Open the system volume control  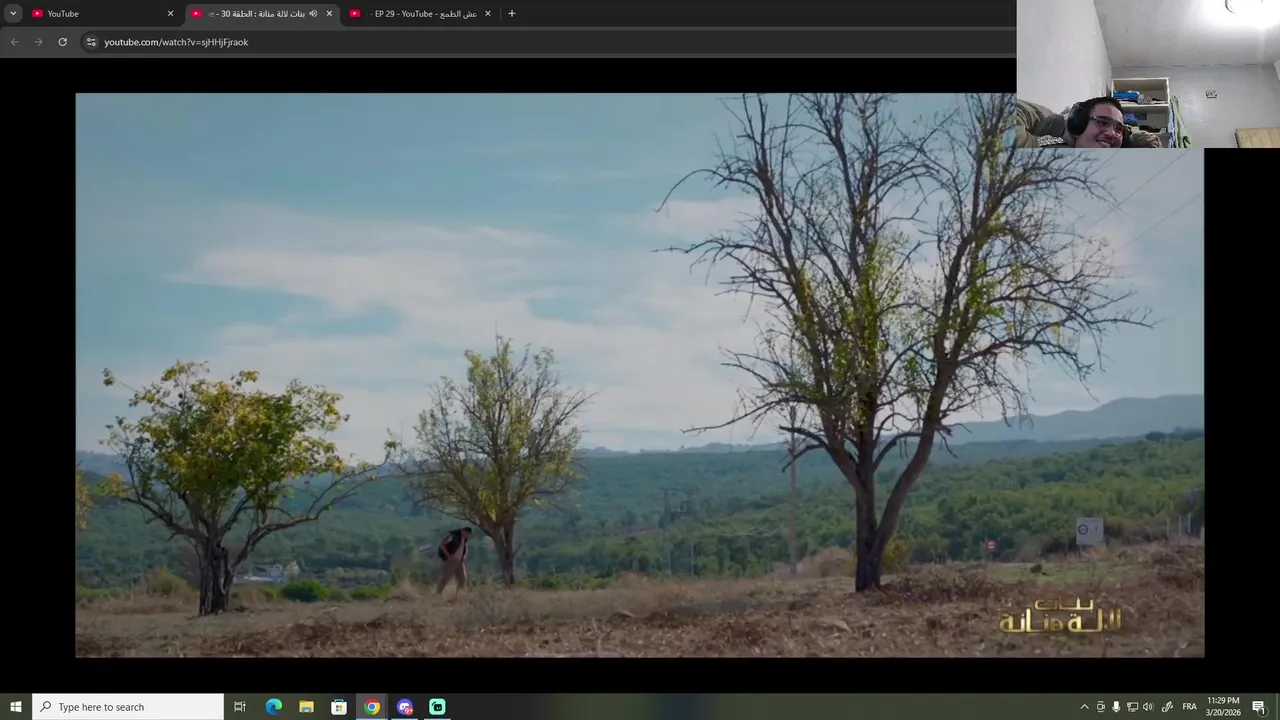point(1148,707)
